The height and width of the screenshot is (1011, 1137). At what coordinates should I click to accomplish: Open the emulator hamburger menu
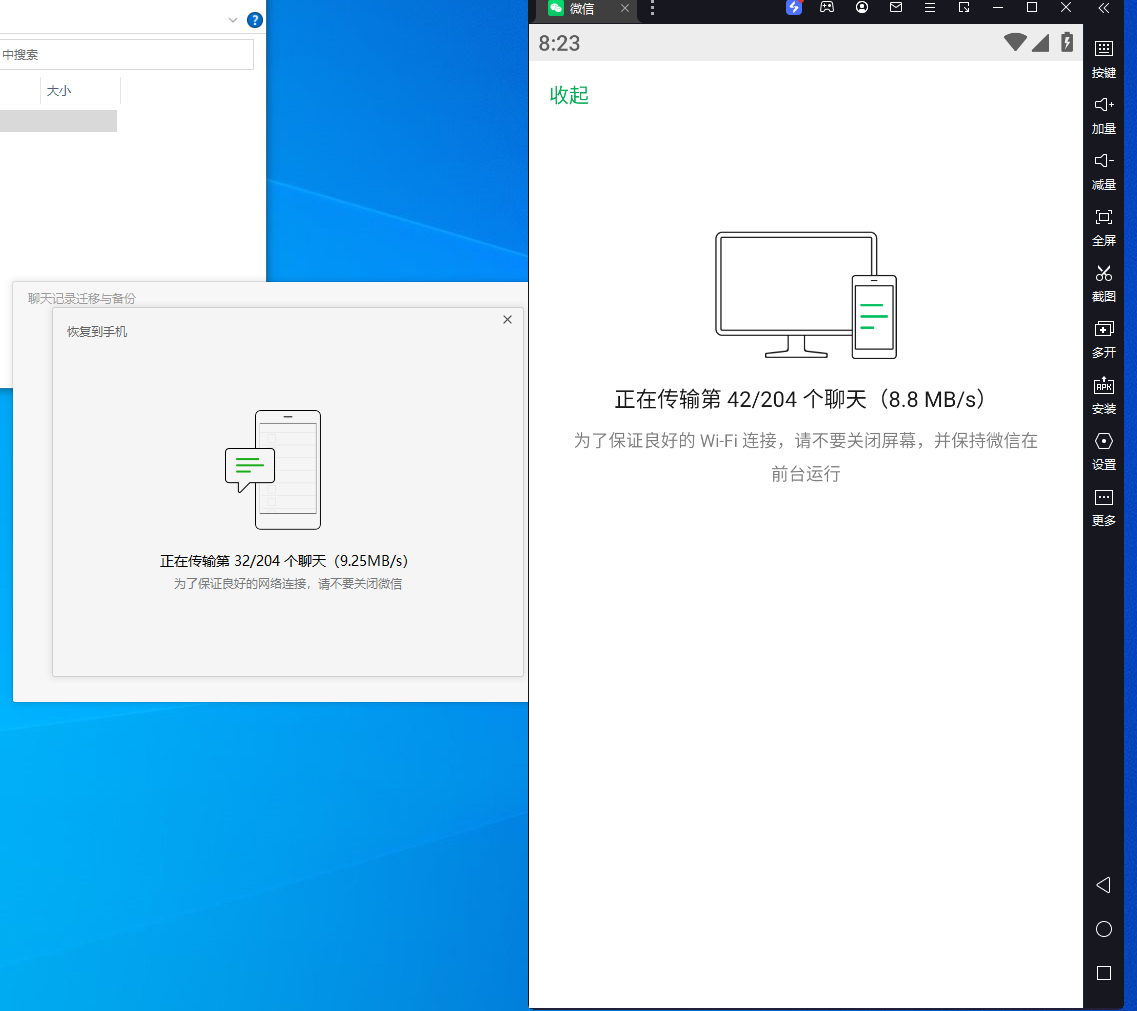click(x=929, y=8)
